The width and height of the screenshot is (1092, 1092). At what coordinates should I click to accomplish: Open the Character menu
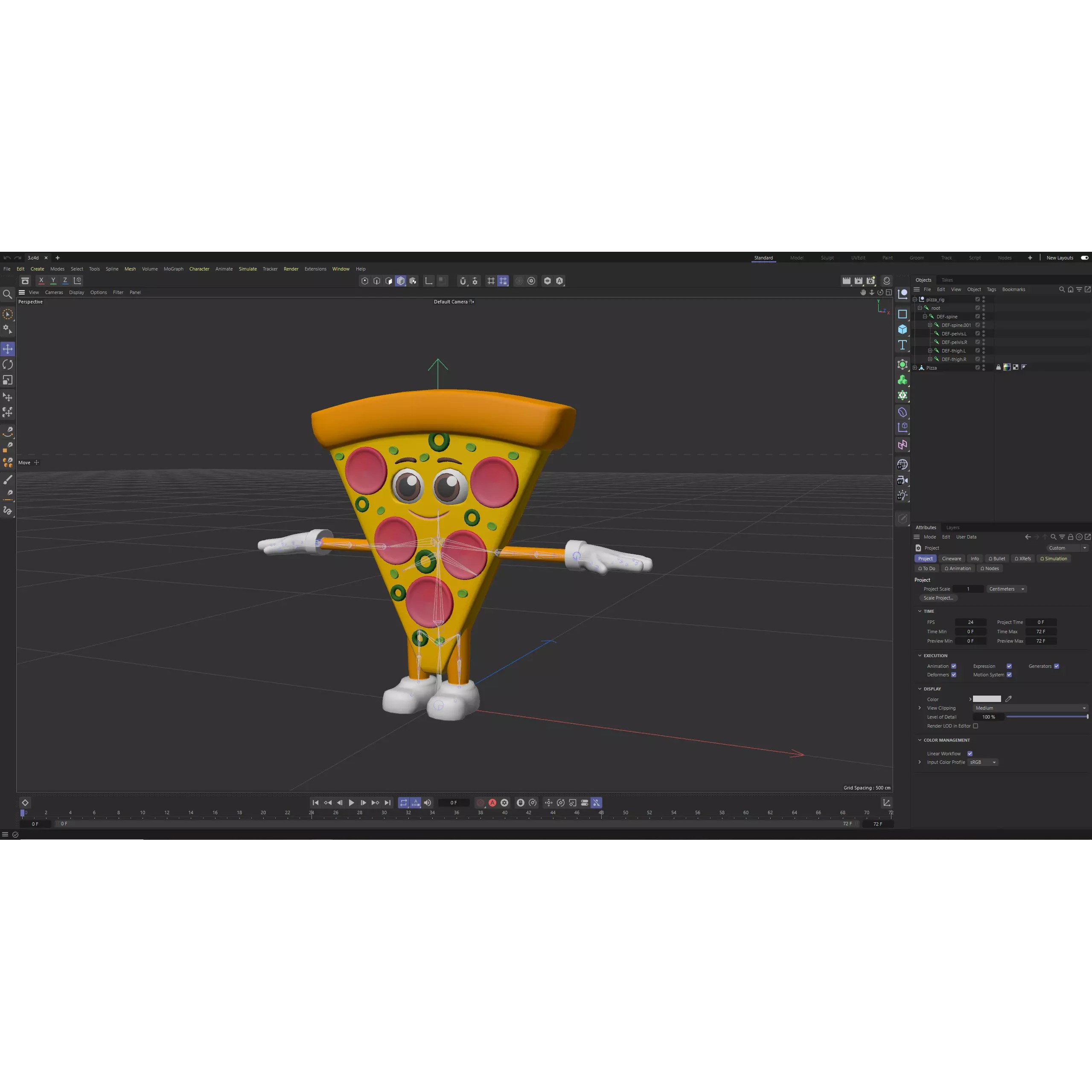tap(199, 268)
